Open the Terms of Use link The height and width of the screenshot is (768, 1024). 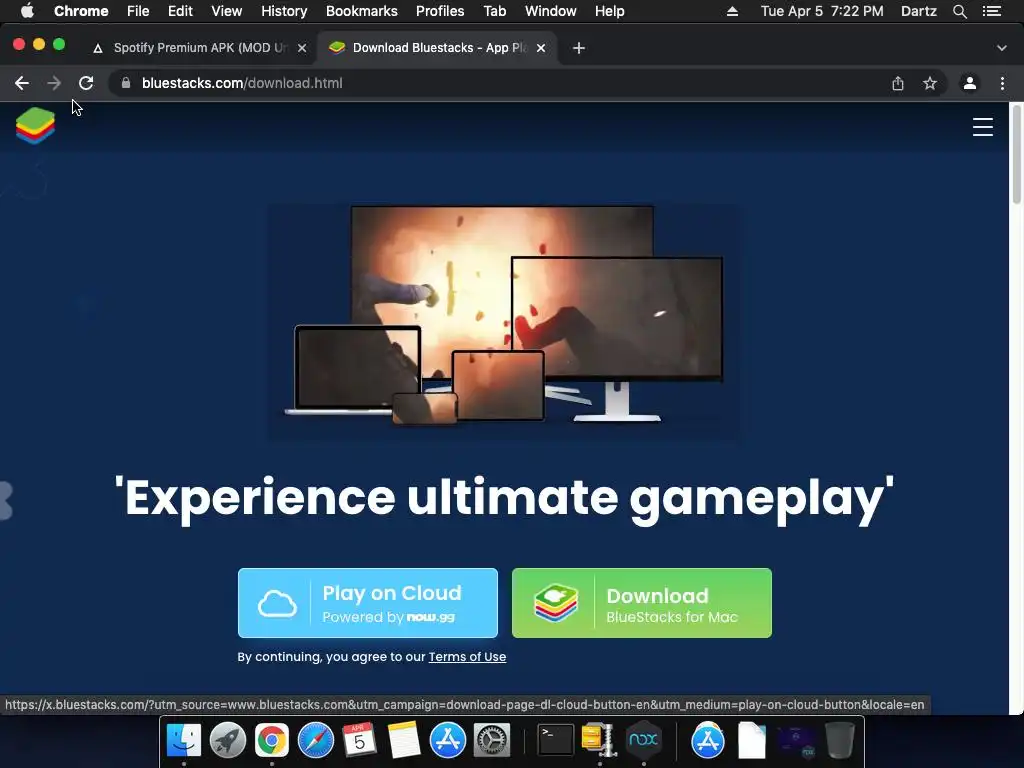pyautogui.click(x=467, y=657)
